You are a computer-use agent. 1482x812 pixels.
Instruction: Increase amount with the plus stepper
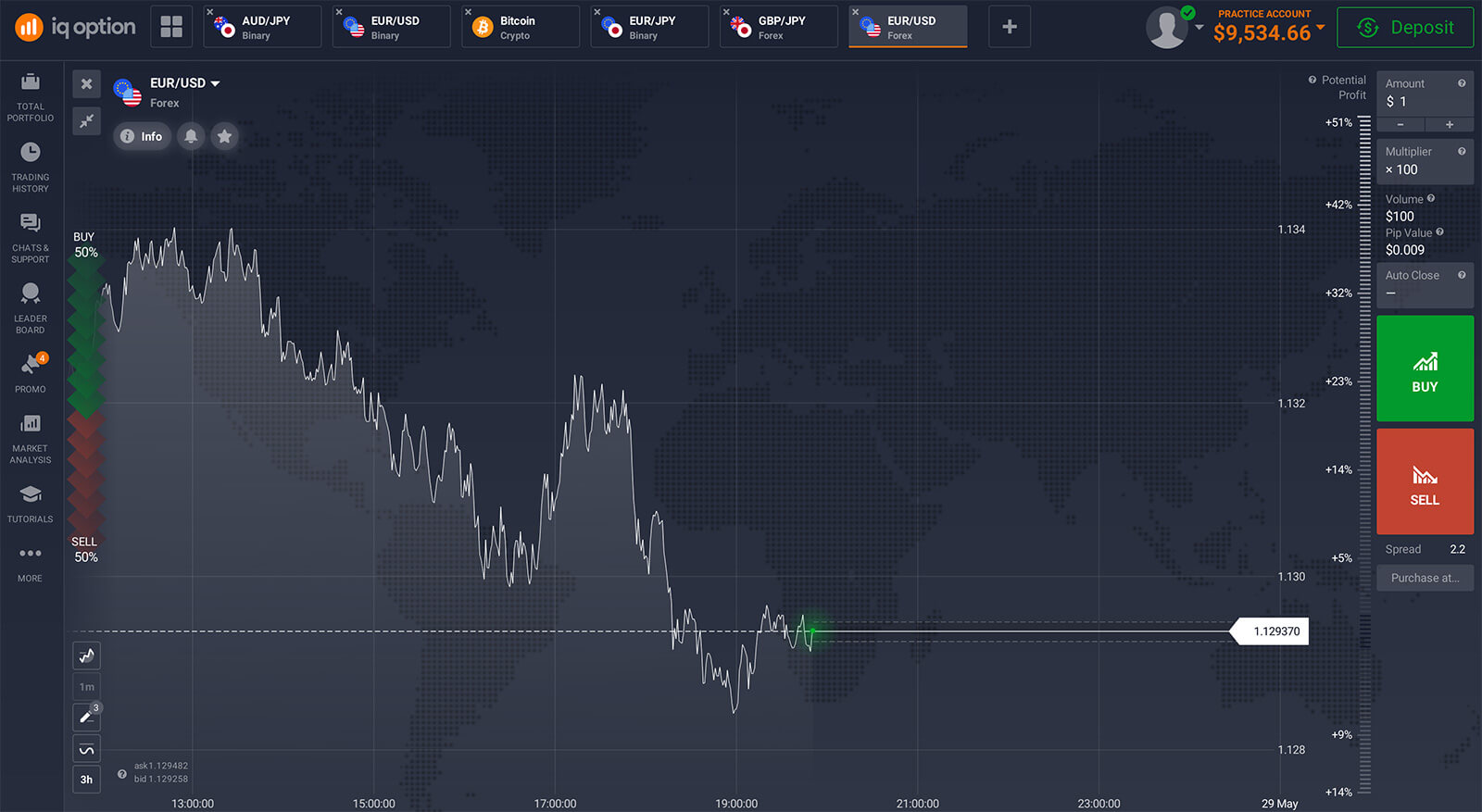click(1450, 125)
